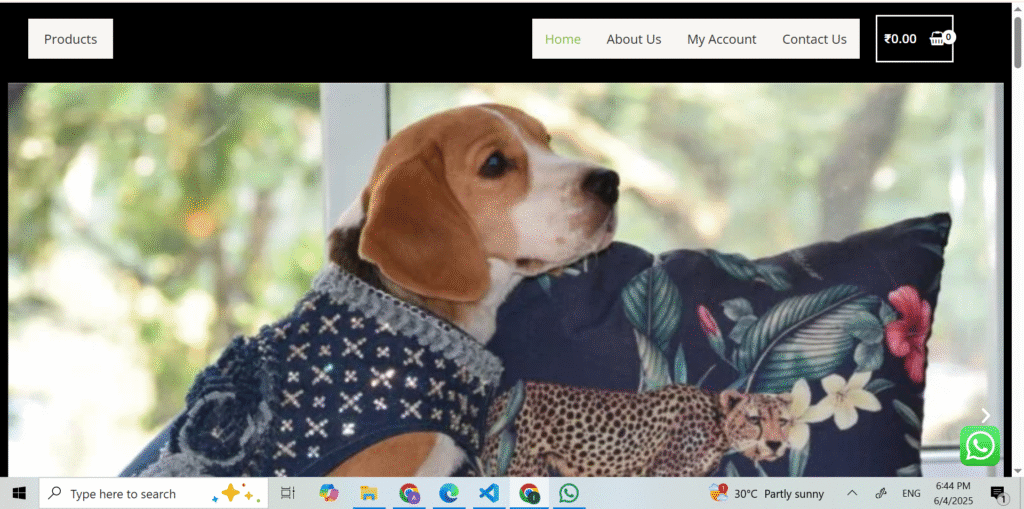
Task: Launch Microsoft Edge from the taskbar
Action: 449,493
